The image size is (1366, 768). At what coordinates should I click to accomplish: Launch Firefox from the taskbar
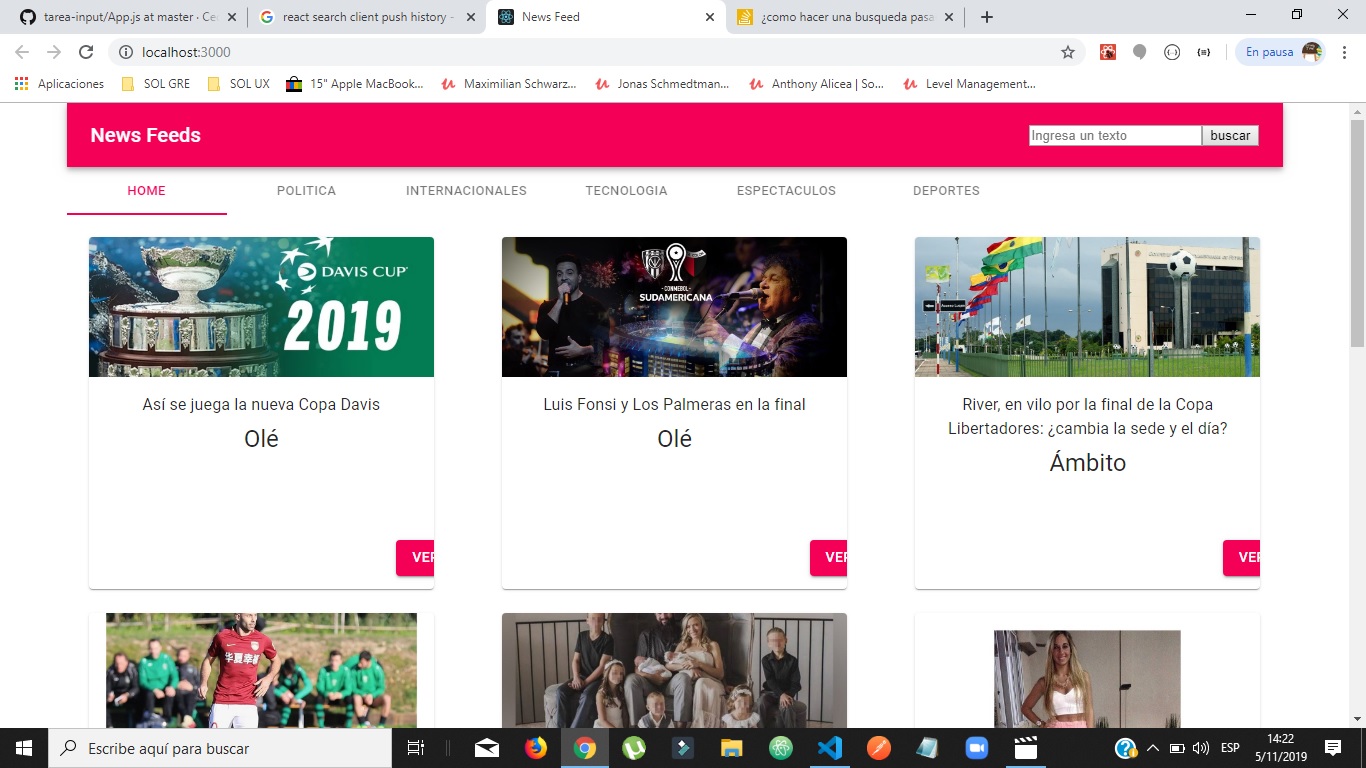coord(536,748)
